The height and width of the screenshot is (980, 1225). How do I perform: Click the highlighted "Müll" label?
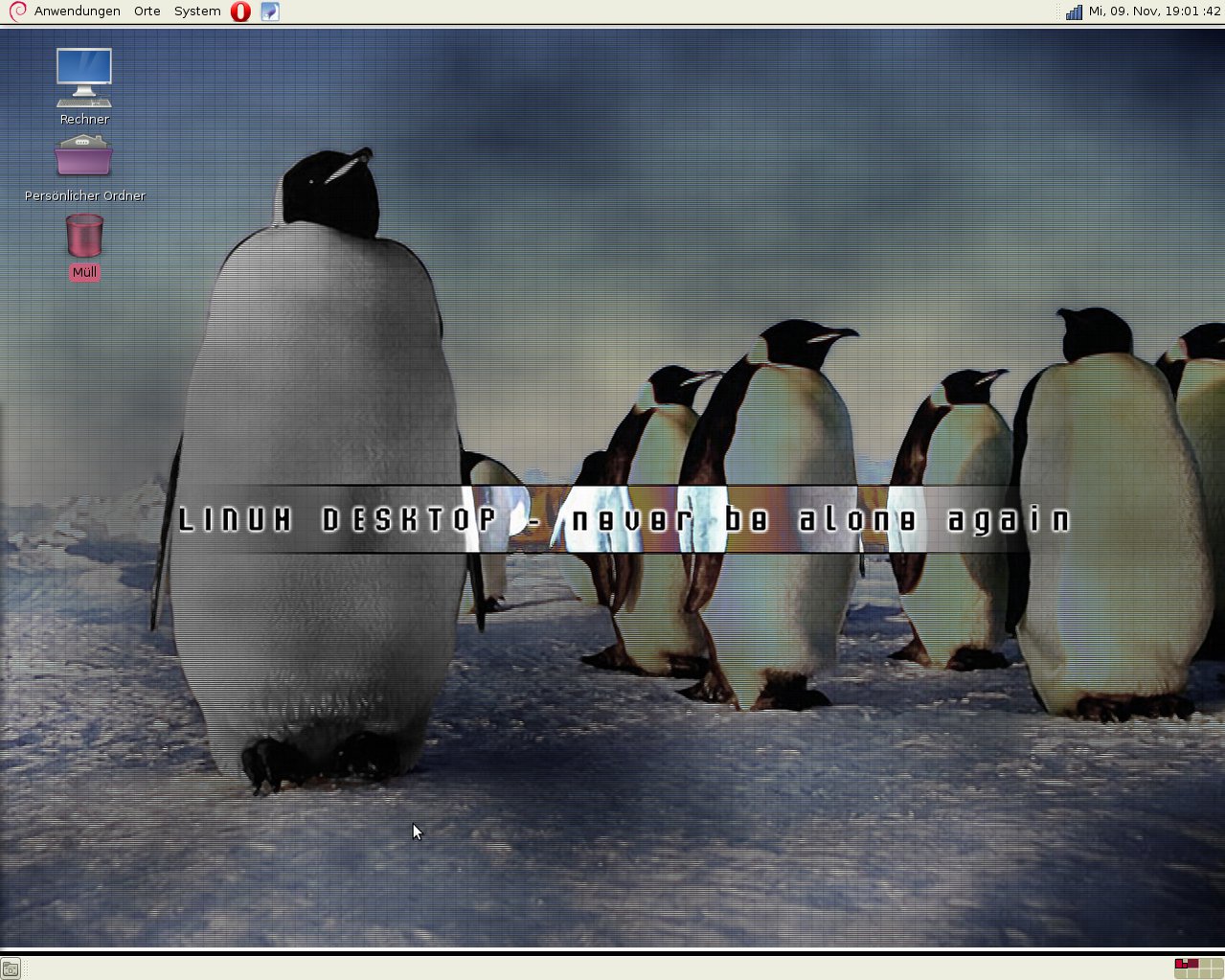[84, 273]
